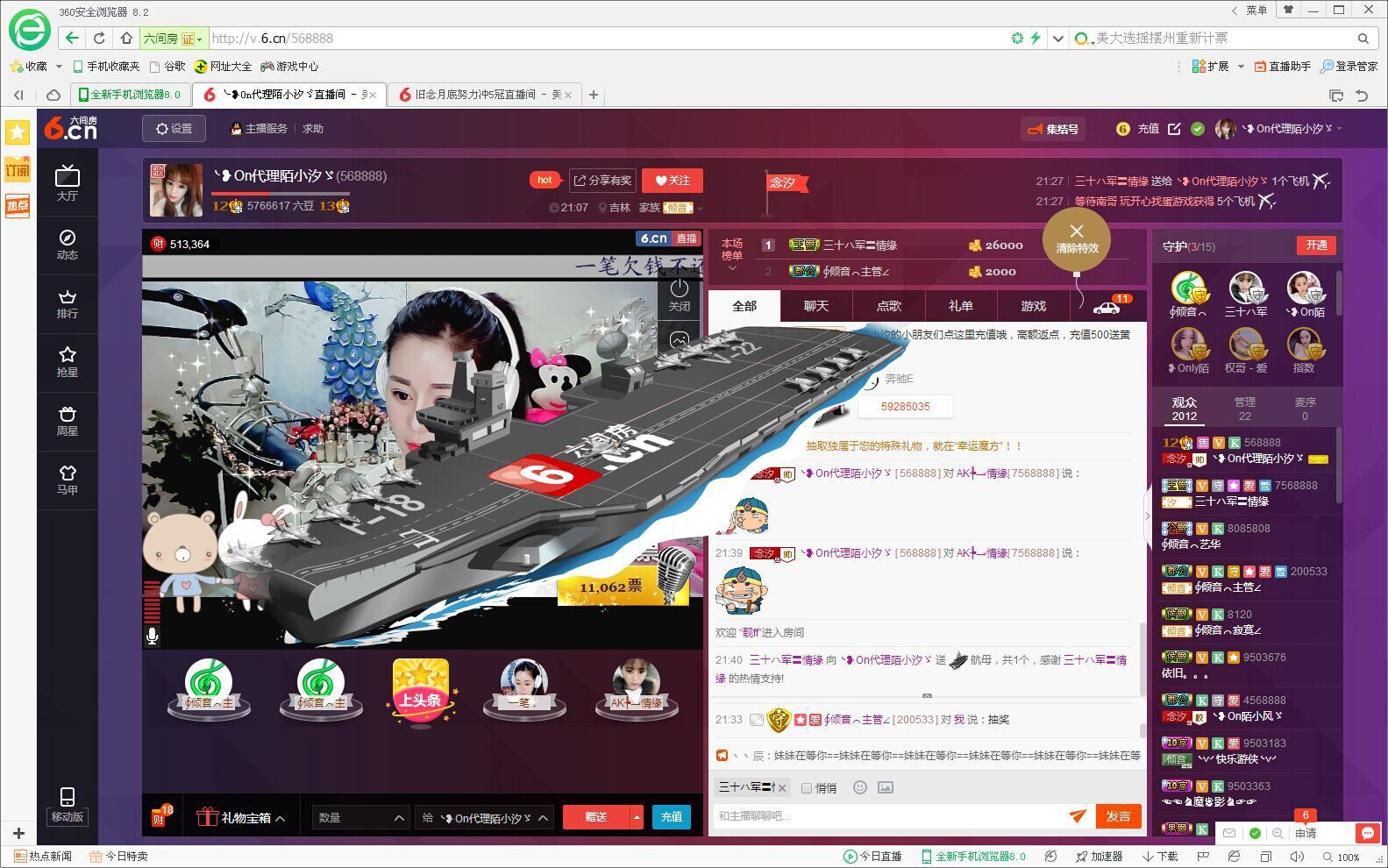The width and height of the screenshot is (1388, 868).
Task: Click the 6.cn logo
Action: pyautogui.click(x=71, y=128)
